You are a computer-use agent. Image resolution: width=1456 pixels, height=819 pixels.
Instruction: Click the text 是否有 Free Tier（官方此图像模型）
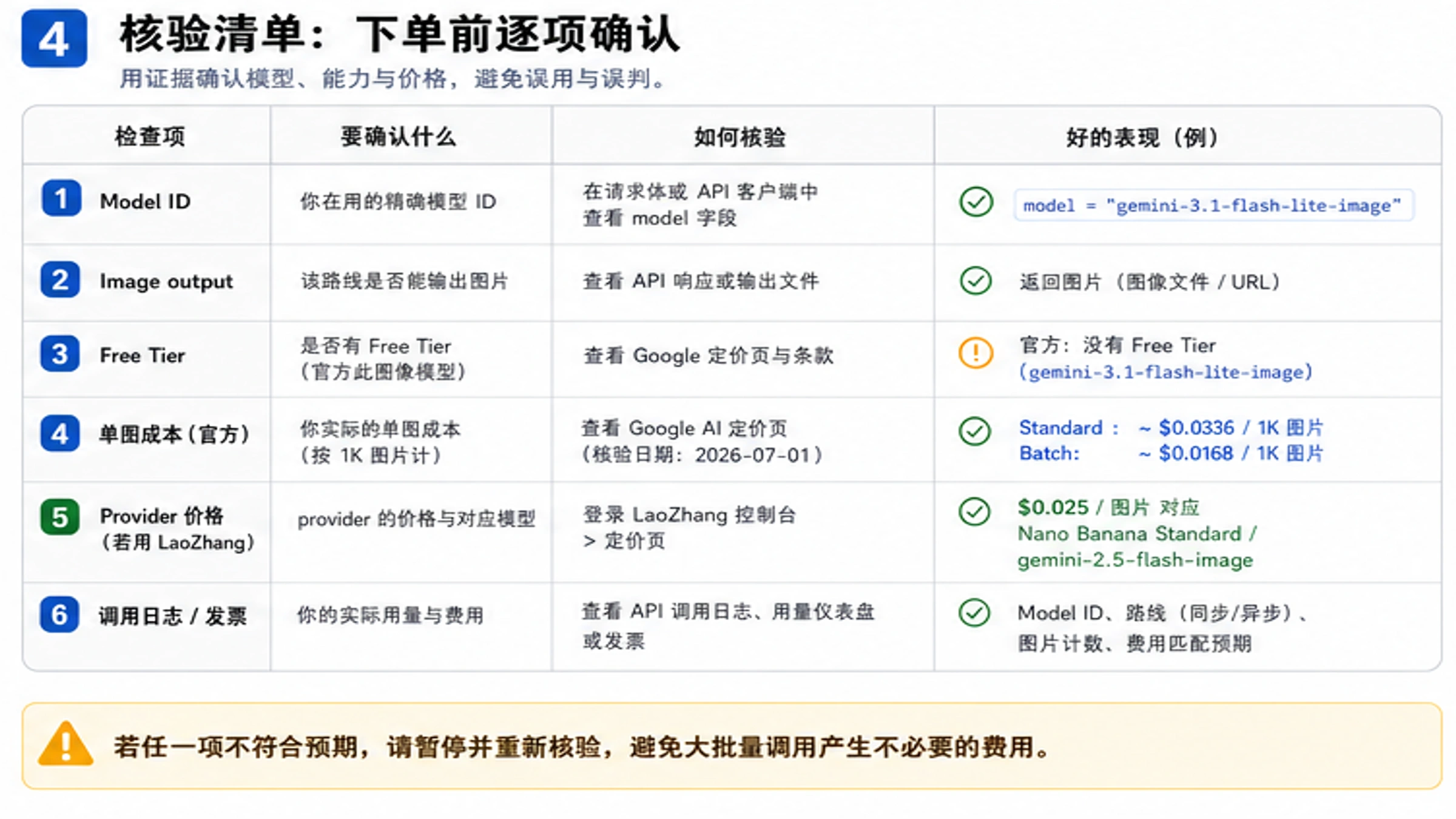coord(383,359)
